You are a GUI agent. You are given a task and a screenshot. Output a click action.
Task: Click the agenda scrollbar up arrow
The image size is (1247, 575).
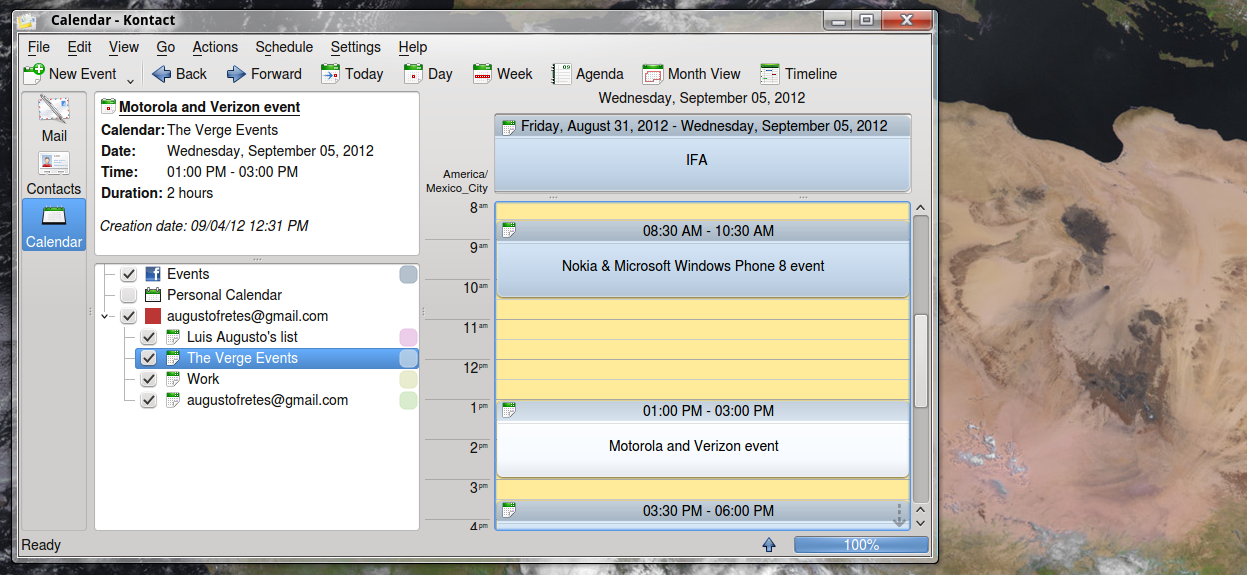tap(921, 208)
